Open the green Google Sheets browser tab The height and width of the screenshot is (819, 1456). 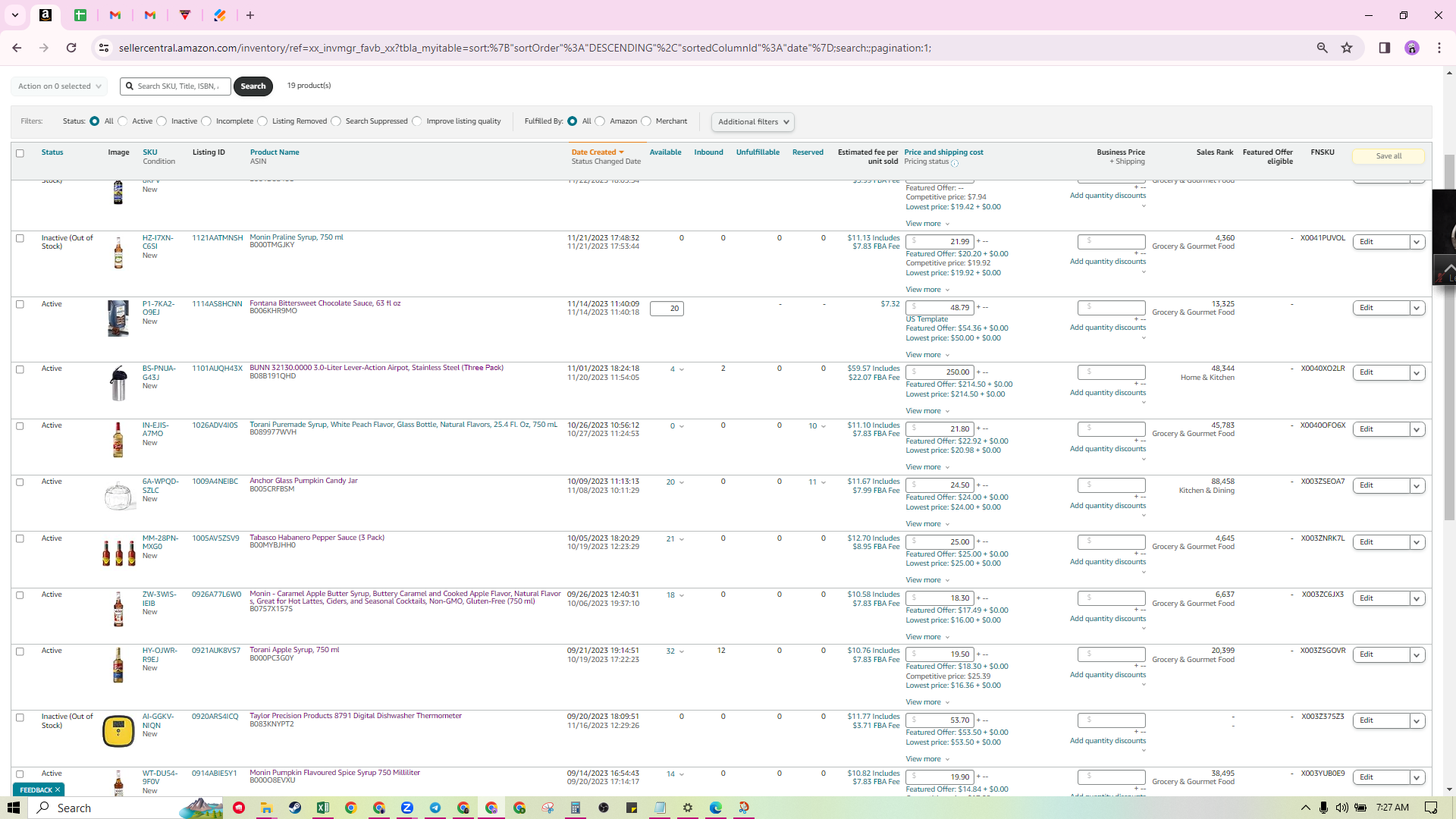click(x=80, y=15)
